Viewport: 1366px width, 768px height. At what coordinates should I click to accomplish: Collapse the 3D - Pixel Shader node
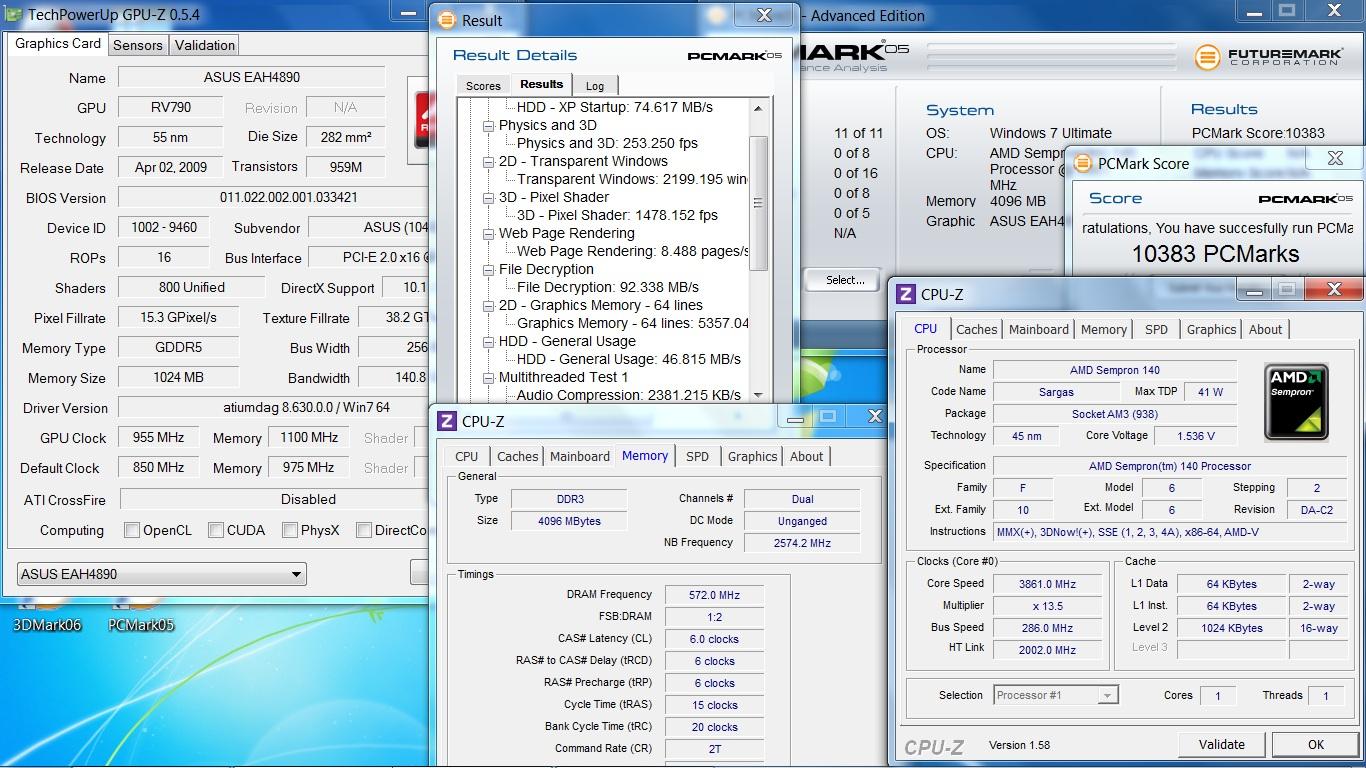(x=489, y=198)
